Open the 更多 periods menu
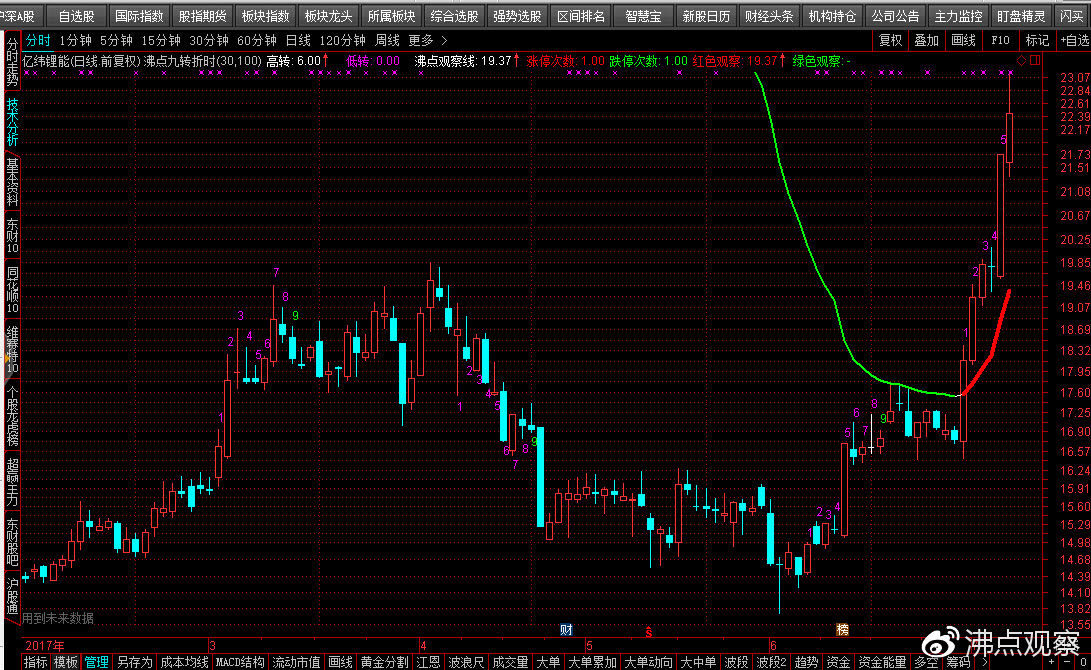 tap(420, 40)
